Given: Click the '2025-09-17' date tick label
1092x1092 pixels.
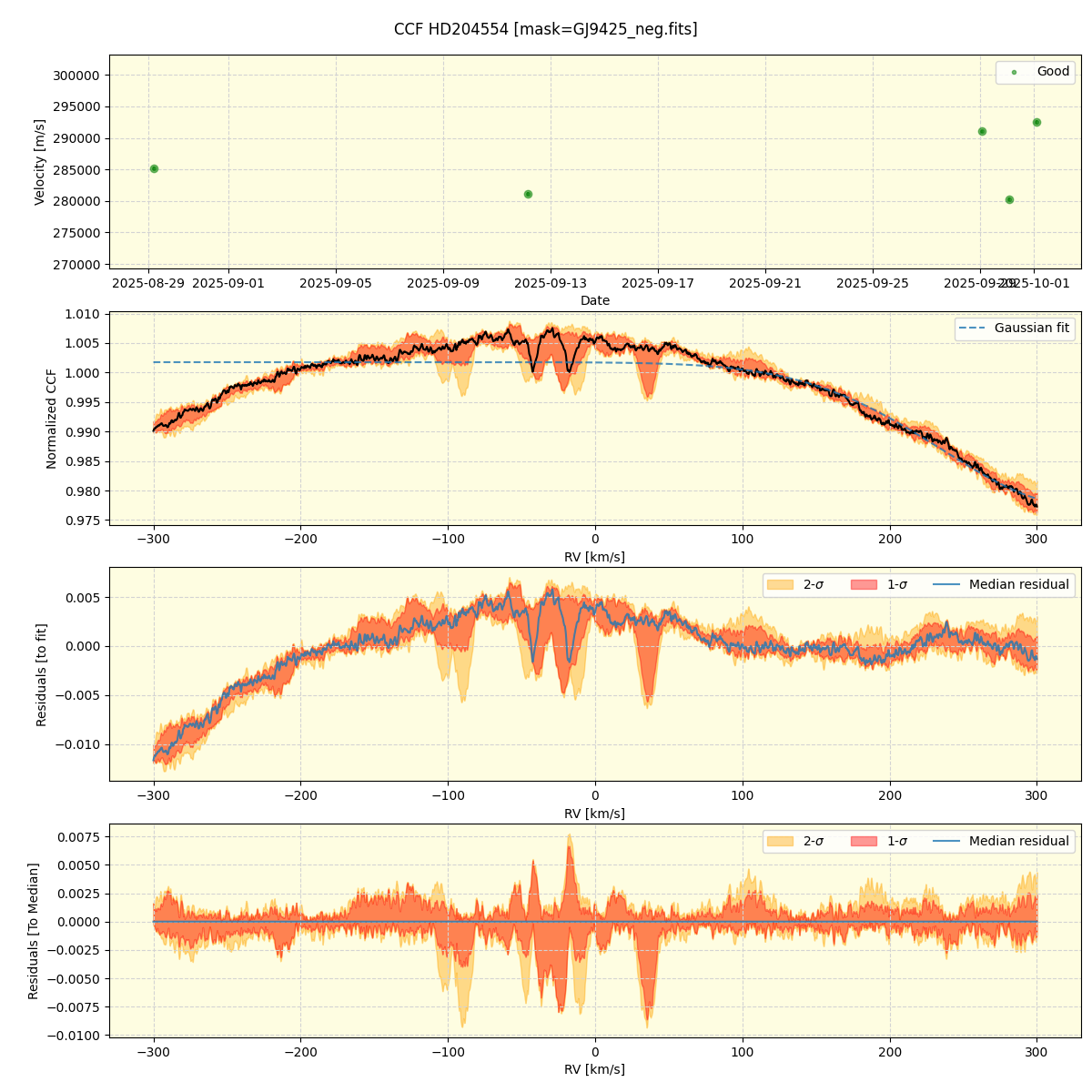Looking at the screenshot, I should (x=658, y=283).
